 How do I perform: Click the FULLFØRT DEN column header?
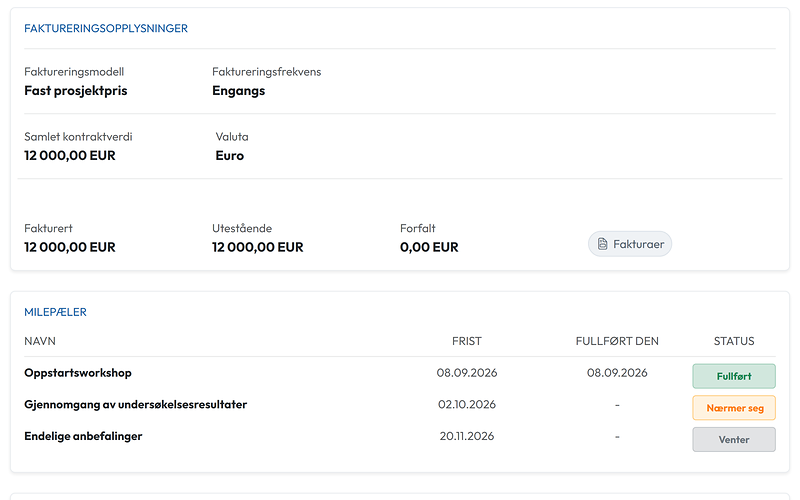[x=617, y=341]
